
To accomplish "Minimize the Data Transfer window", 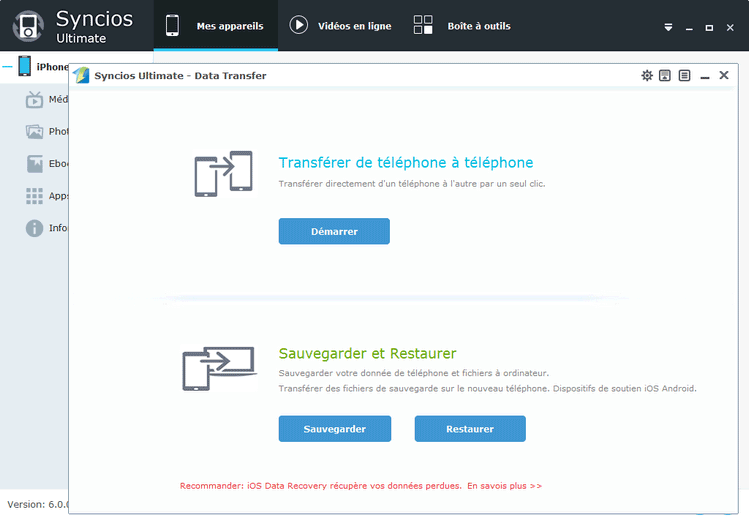I will coord(705,76).
